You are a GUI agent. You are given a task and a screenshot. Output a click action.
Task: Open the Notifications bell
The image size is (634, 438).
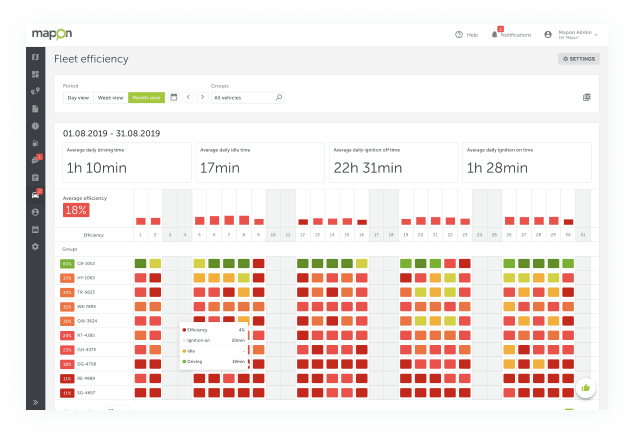point(494,34)
